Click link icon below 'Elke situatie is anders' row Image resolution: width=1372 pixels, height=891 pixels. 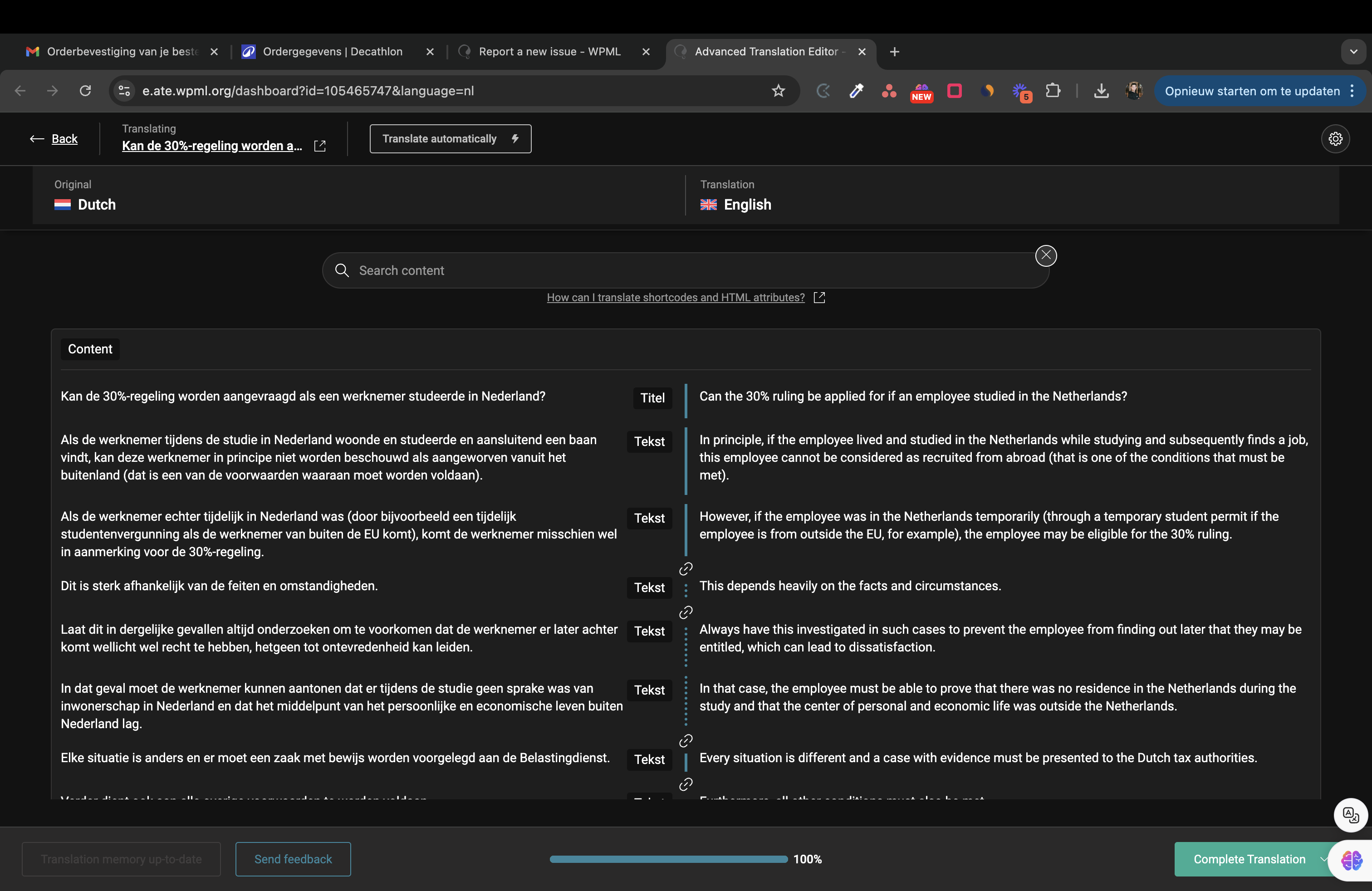(x=686, y=784)
